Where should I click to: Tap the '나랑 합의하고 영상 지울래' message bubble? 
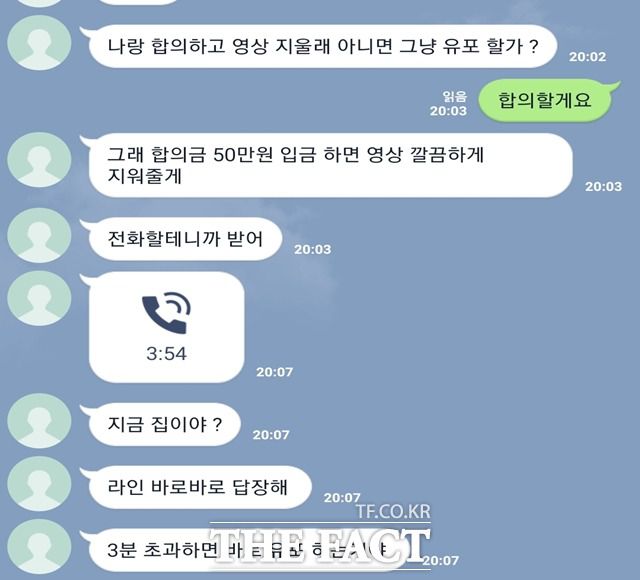click(x=322, y=46)
